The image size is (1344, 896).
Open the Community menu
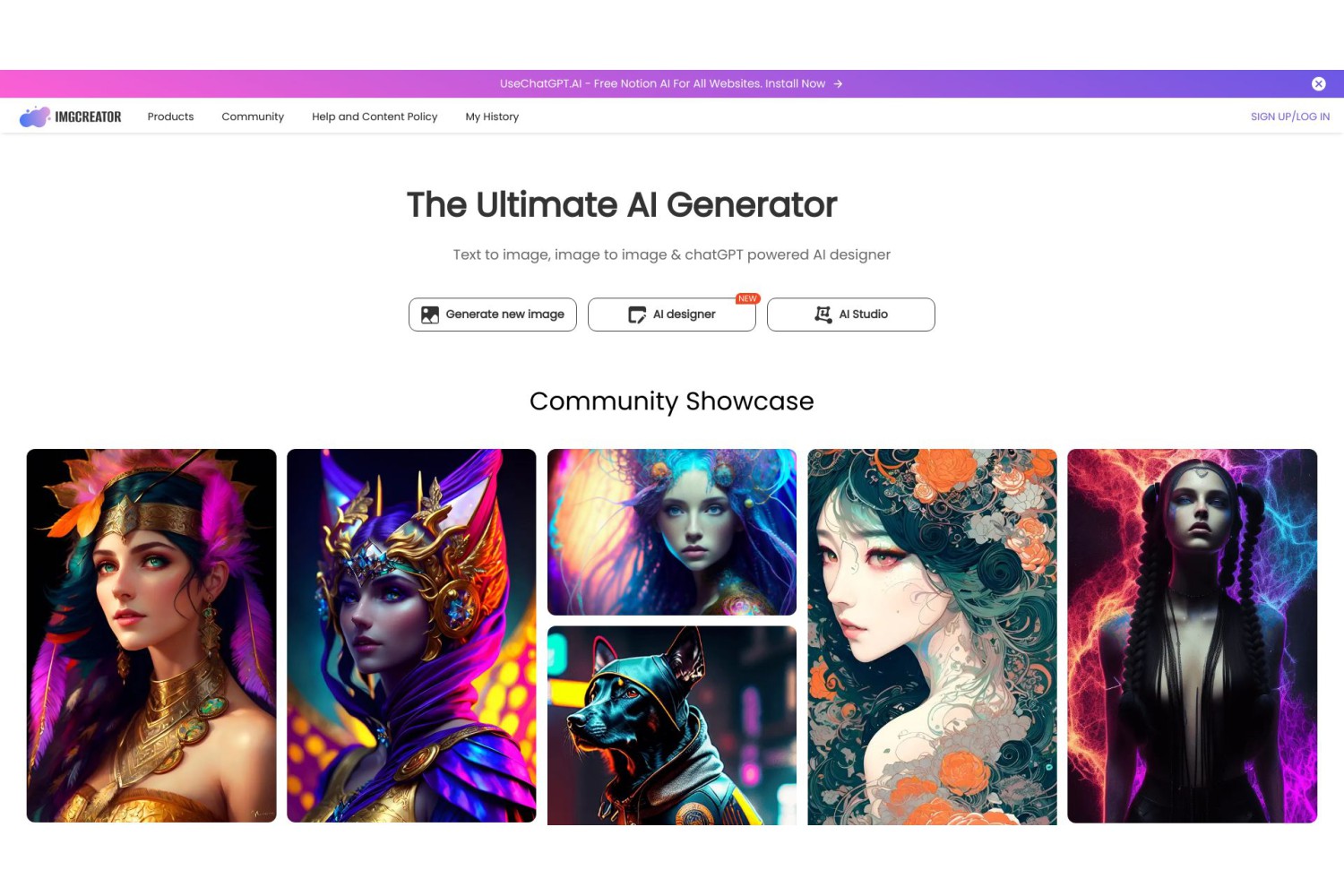pyautogui.click(x=253, y=116)
